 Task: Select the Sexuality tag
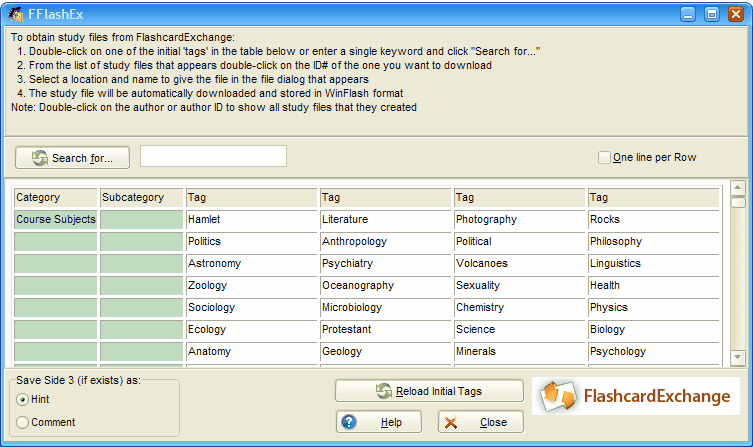[520, 286]
